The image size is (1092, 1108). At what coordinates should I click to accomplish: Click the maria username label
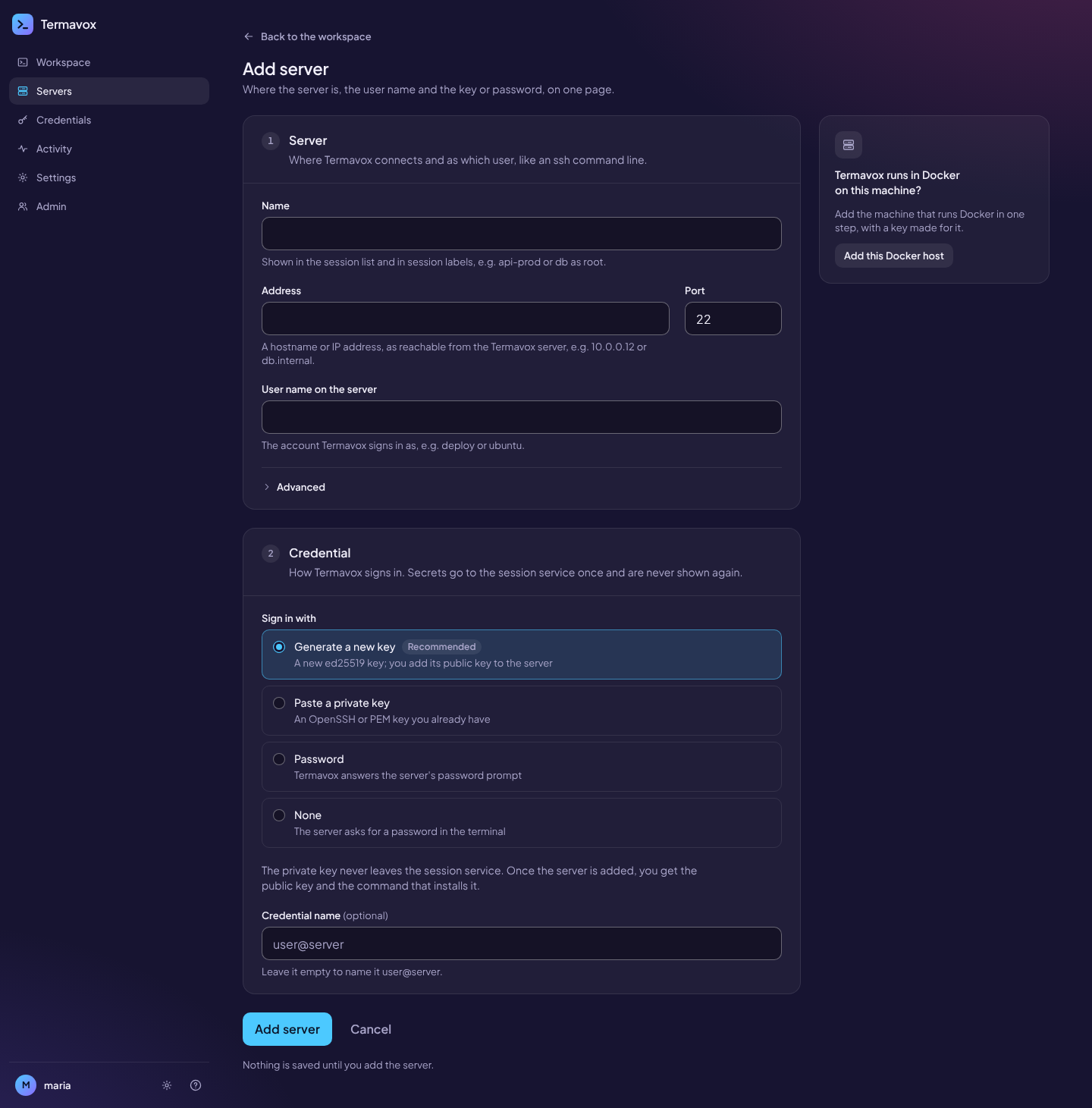point(58,1085)
